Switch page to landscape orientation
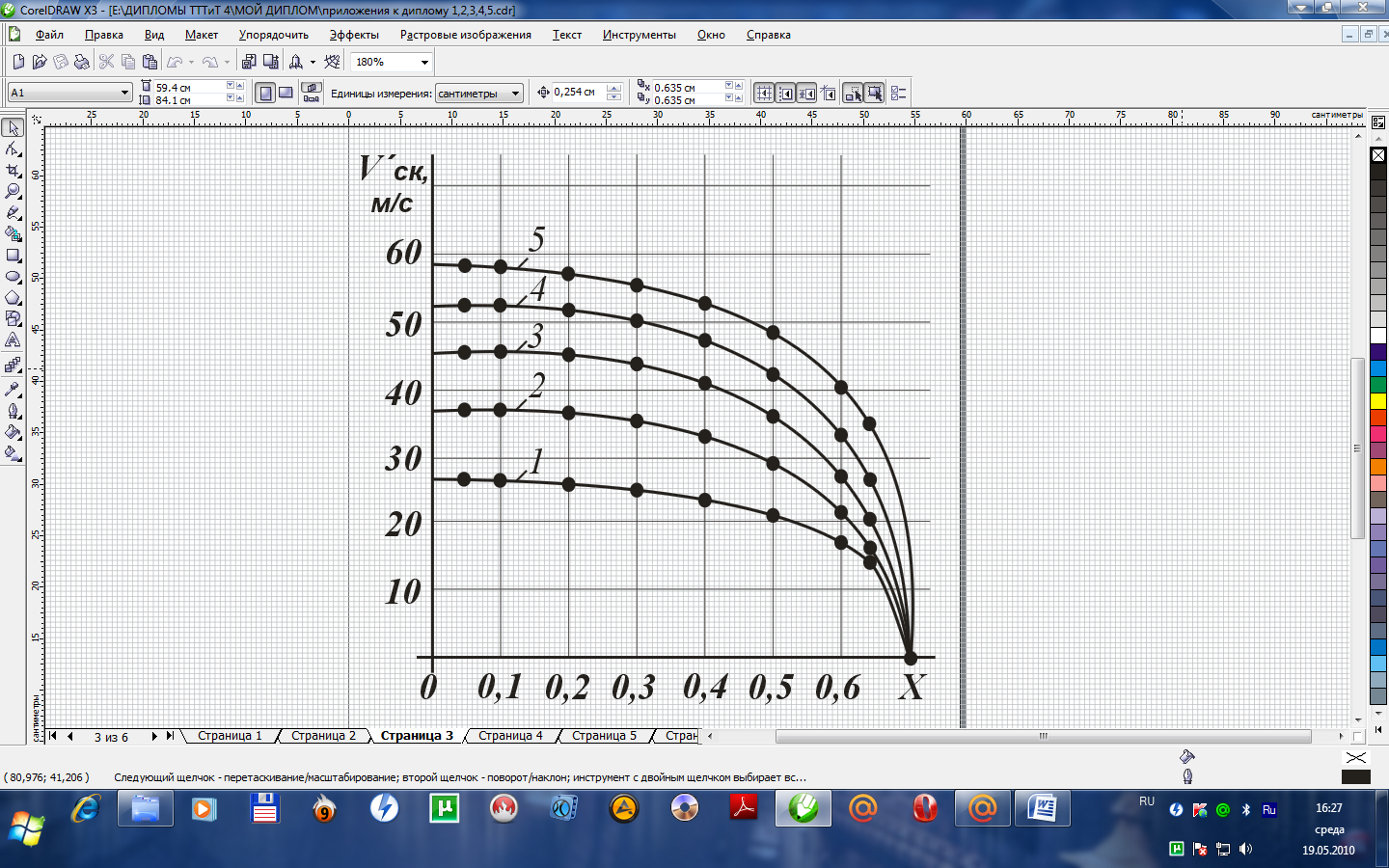 [286, 94]
